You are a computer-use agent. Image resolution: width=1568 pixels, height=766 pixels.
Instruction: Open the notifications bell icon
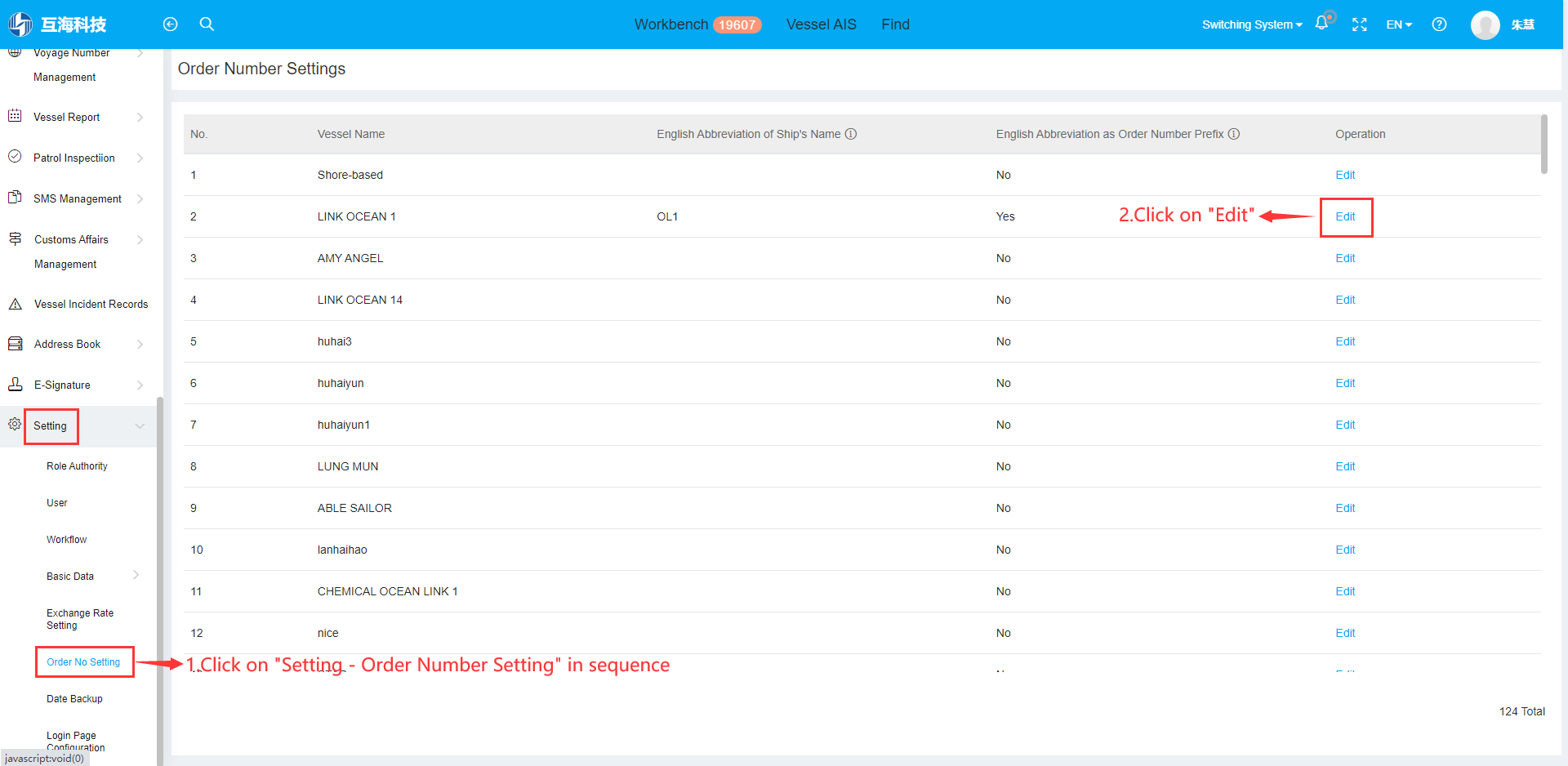click(x=1321, y=24)
